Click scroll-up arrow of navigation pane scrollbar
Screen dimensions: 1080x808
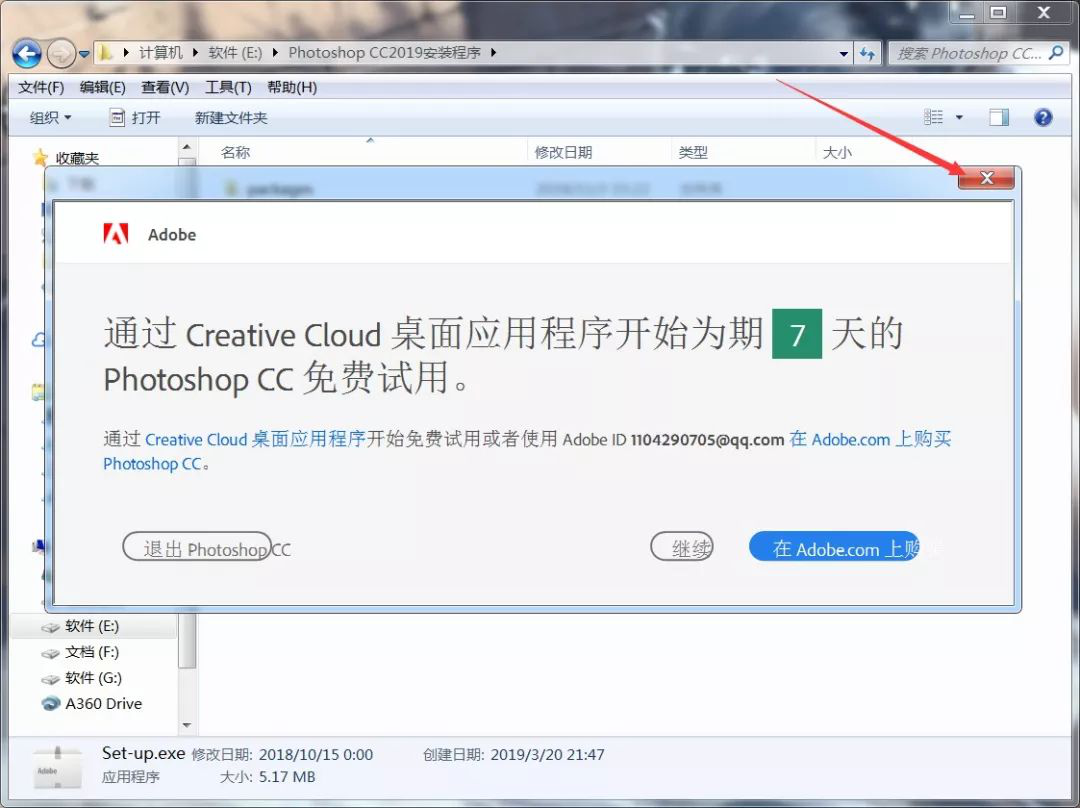click(187, 147)
